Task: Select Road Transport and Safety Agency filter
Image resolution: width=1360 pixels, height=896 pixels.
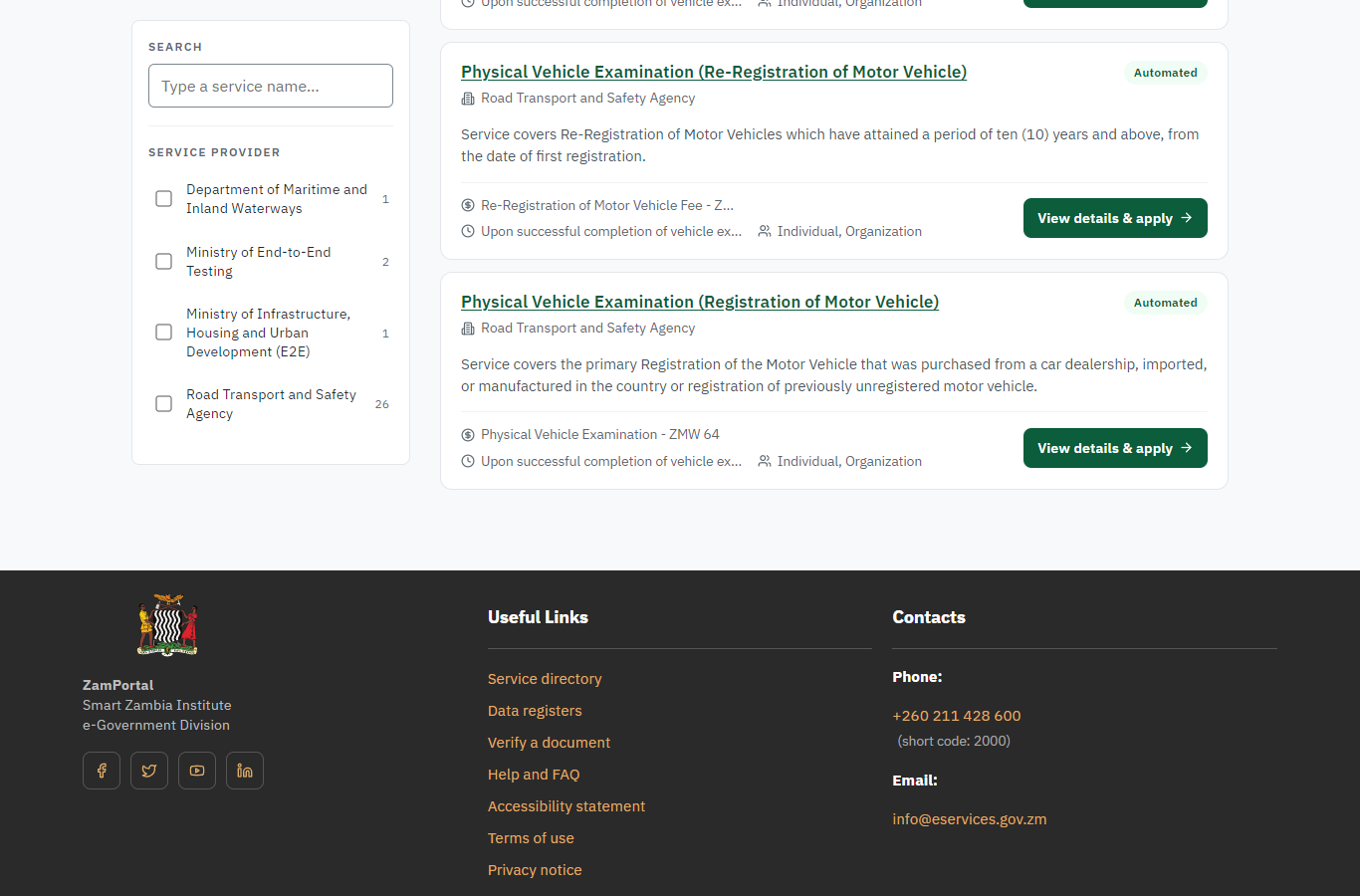Action: click(164, 404)
